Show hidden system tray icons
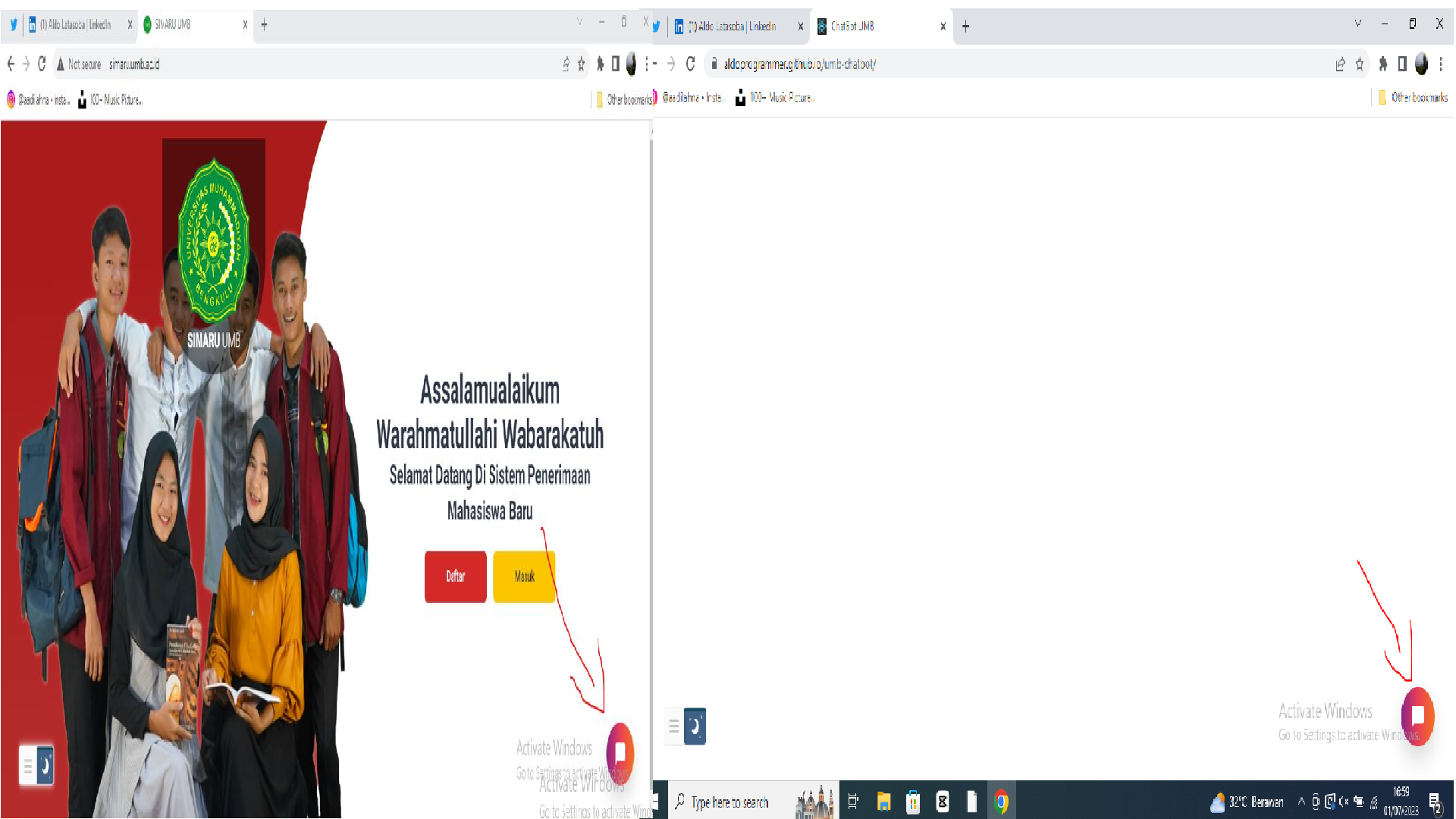 [x=1301, y=802]
